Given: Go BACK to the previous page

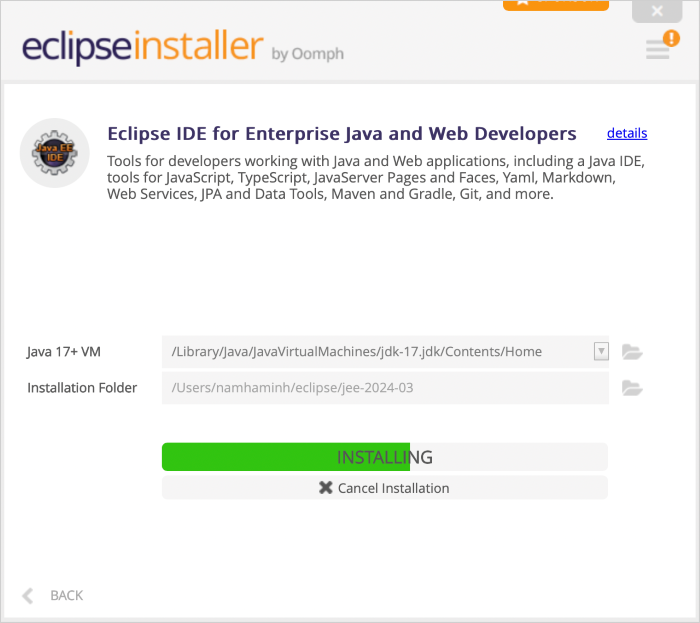Looking at the screenshot, I should pos(53,595).
